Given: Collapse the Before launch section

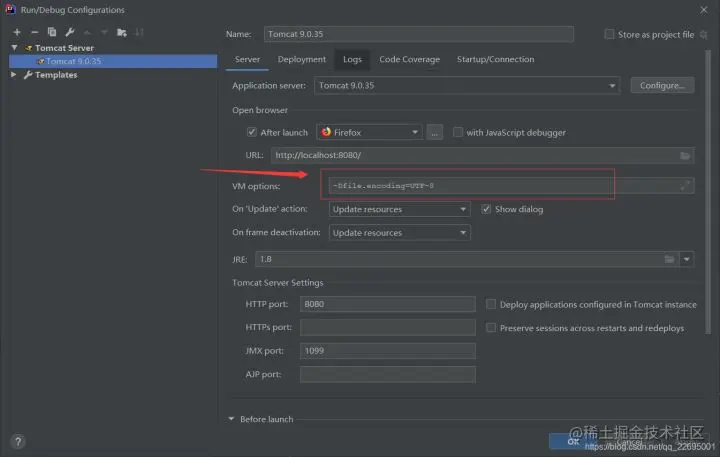Looking at the screenshot, I should pos(231,419).
